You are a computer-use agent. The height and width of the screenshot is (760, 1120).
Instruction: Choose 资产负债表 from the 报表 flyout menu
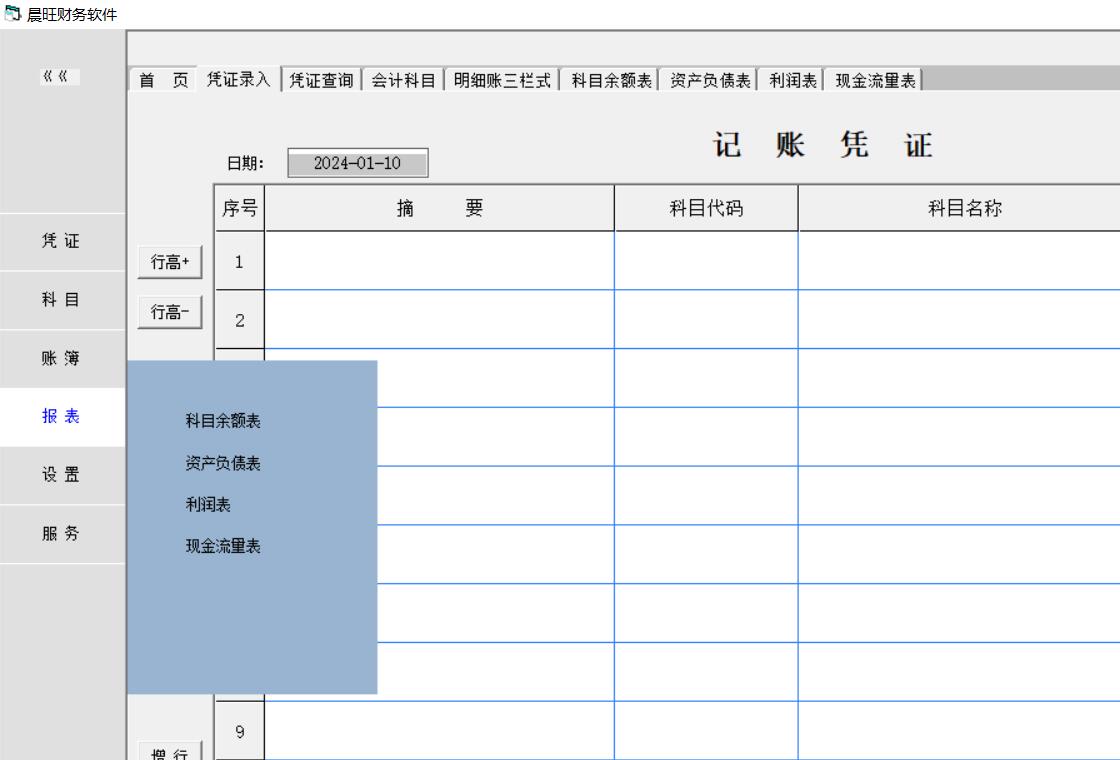pos(223,464)
